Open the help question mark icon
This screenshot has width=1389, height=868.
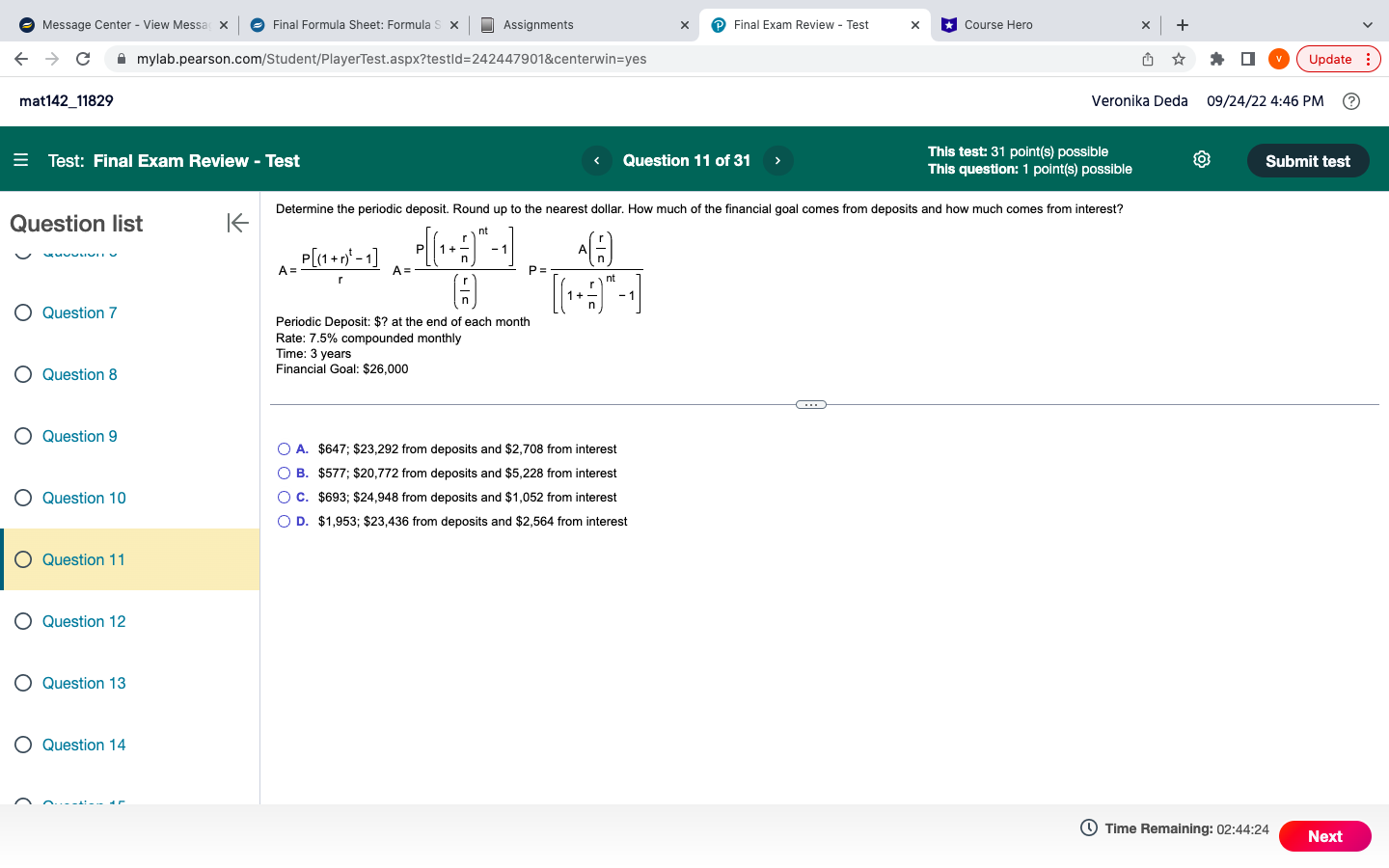click(1350, 100)
